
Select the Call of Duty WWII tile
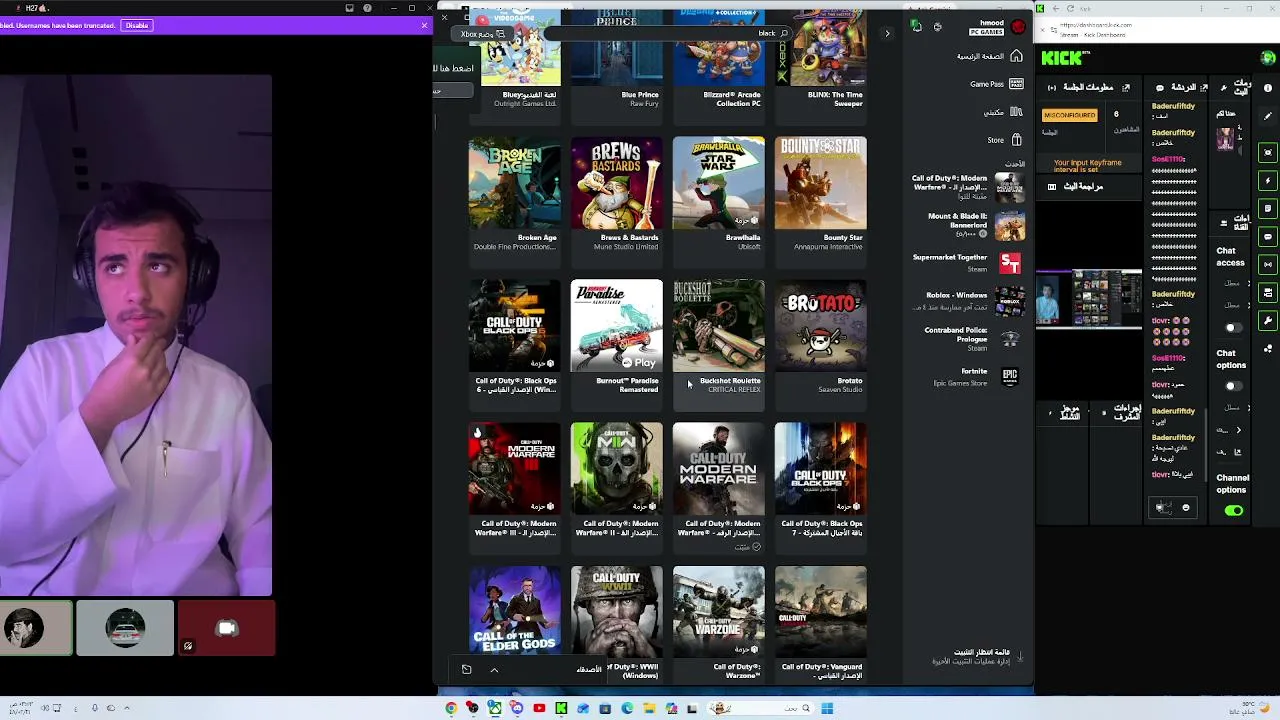point(617,624)
